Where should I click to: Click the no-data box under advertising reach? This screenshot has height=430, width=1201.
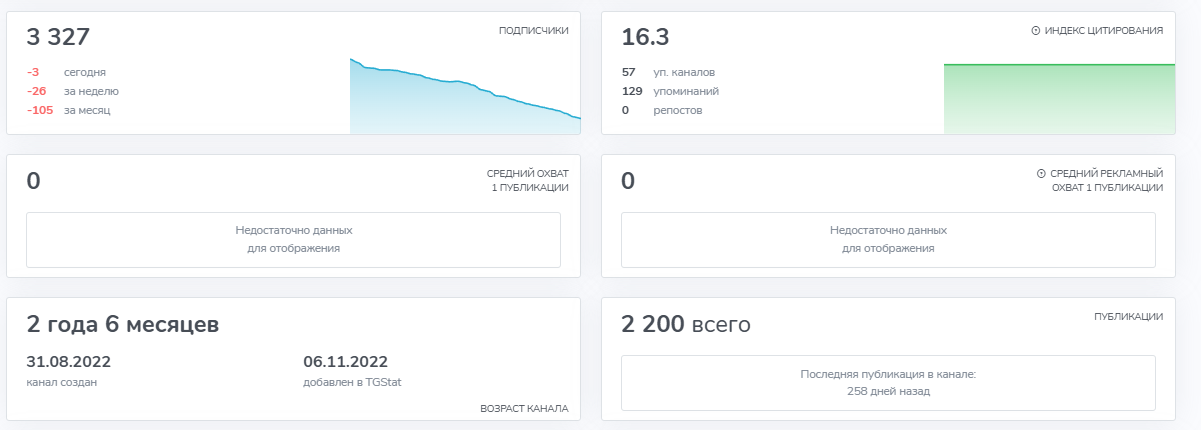pyautogui.click(x=888, y=239)
